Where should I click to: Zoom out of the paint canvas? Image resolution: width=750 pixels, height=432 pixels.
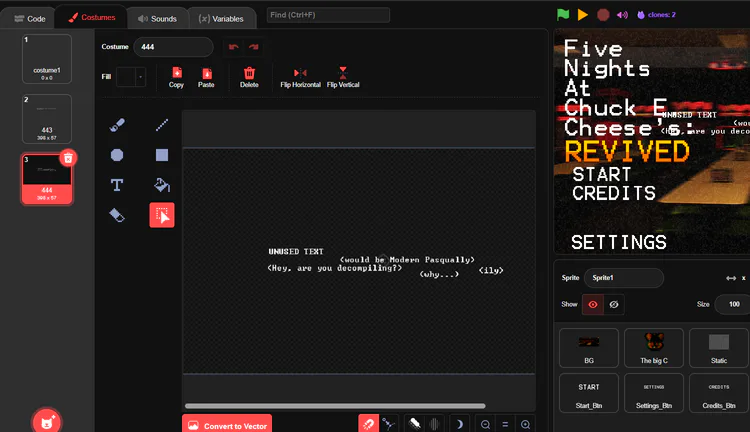click(x=485, y=424)
